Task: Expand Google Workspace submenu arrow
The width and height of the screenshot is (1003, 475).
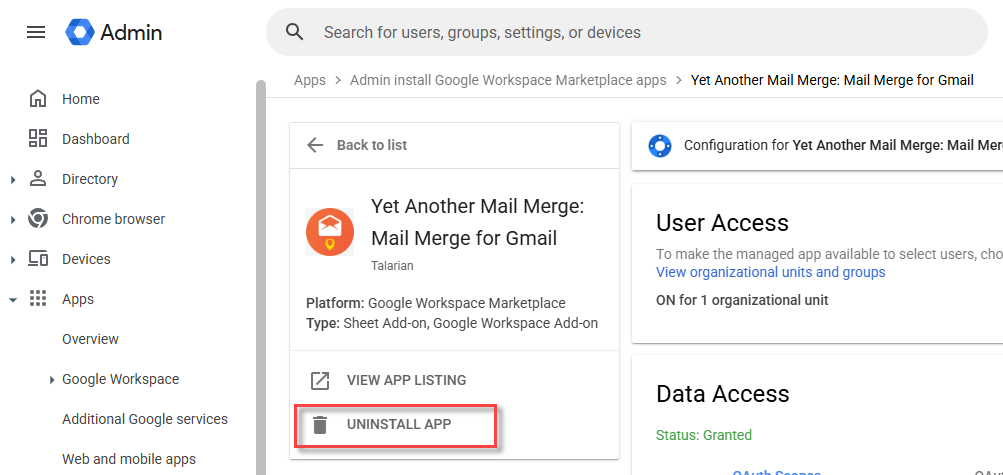Action: pyautogui.click(x=52, y=380)
